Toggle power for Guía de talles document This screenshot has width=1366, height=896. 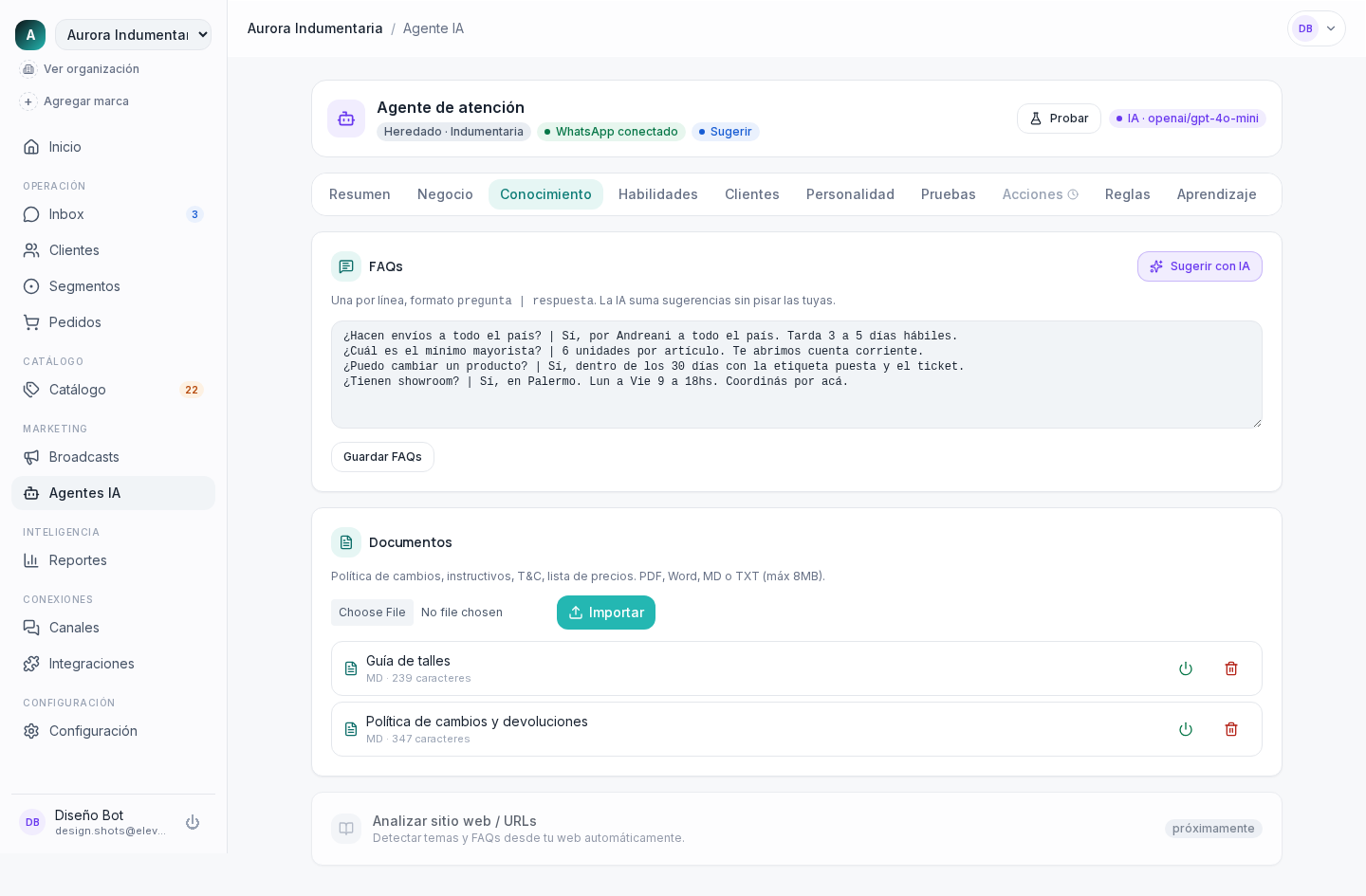click(x=1186, y=668)
